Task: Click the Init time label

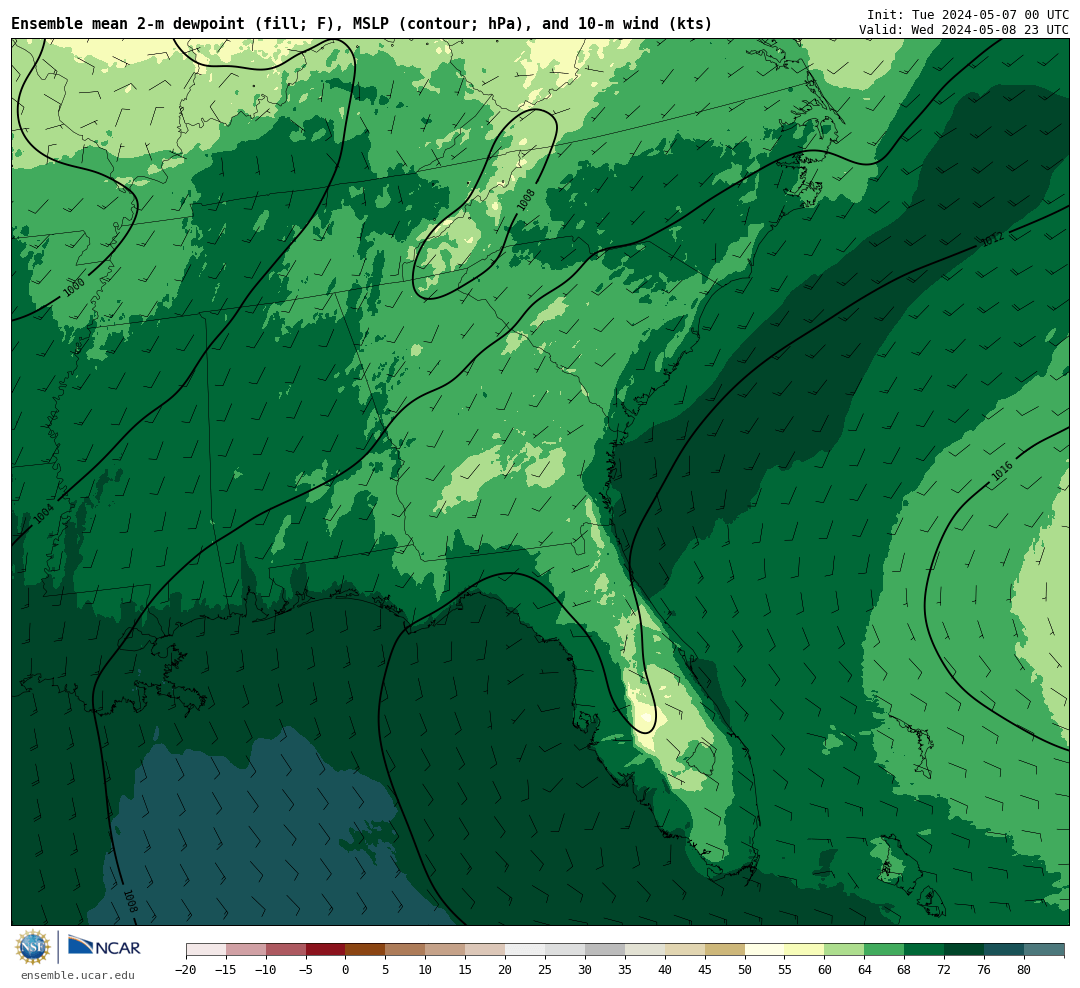Action: coord(968,14)
